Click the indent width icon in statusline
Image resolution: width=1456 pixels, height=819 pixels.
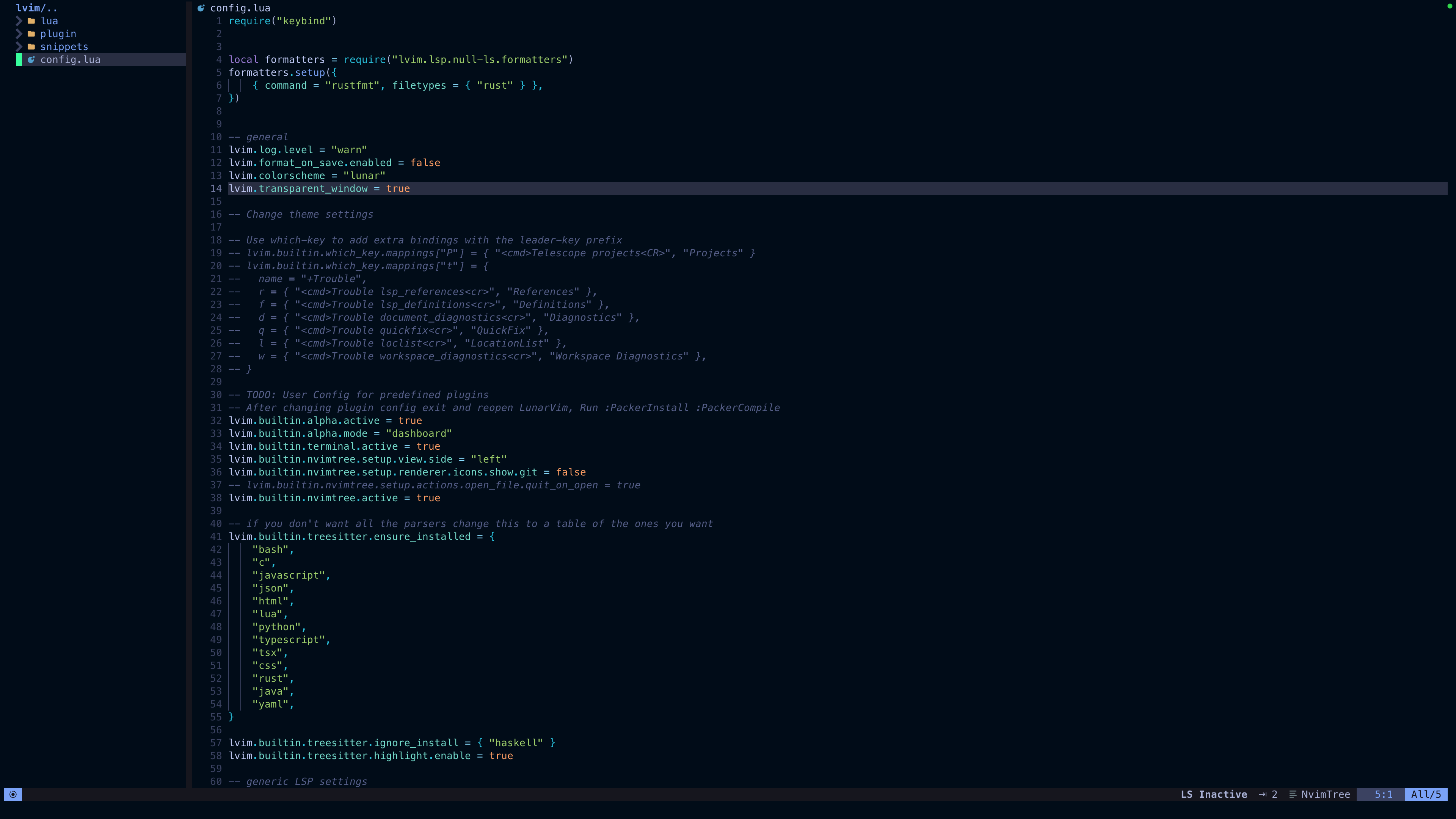tap(1263, 794)
